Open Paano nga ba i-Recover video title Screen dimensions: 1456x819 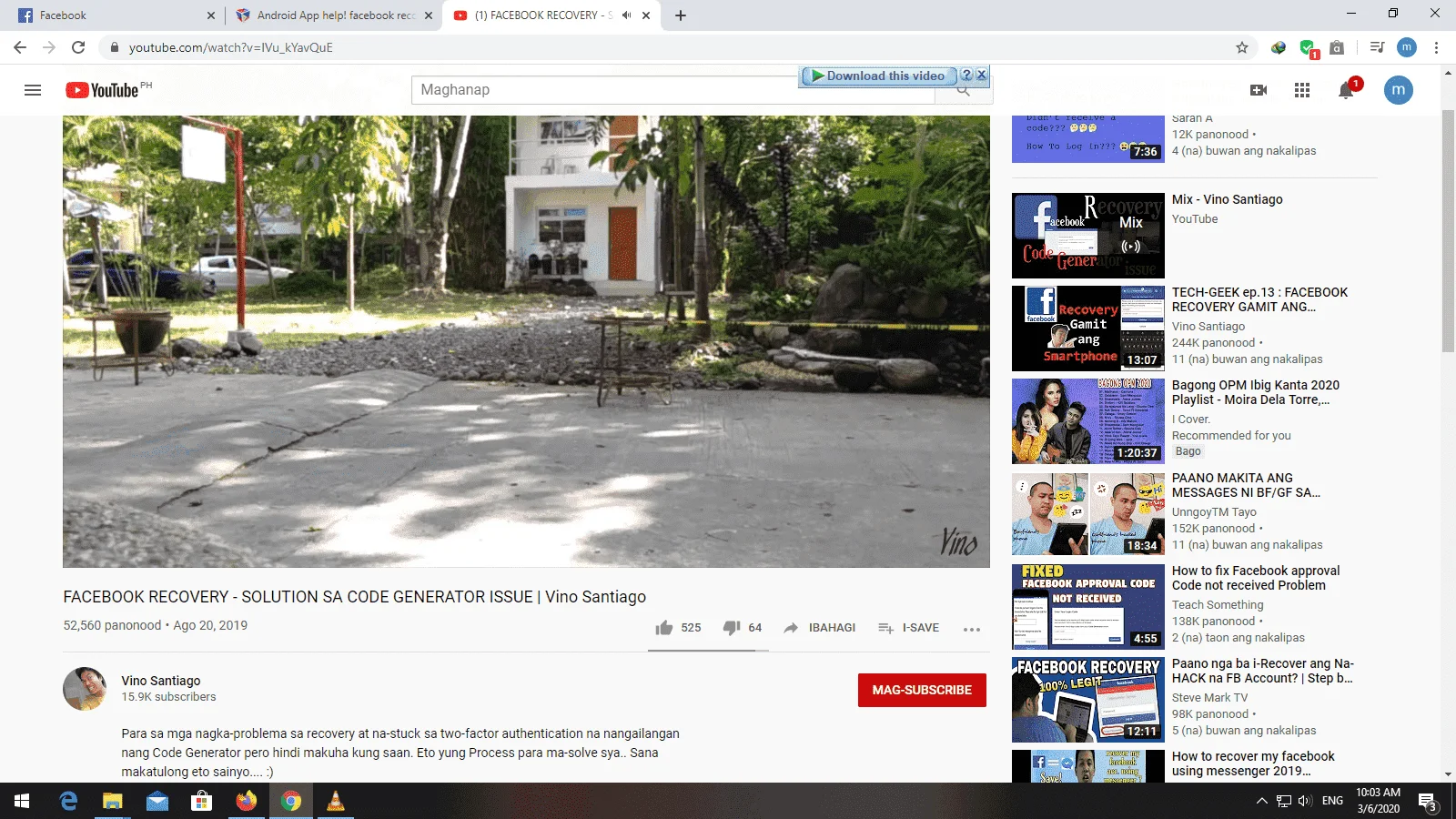1263,671
